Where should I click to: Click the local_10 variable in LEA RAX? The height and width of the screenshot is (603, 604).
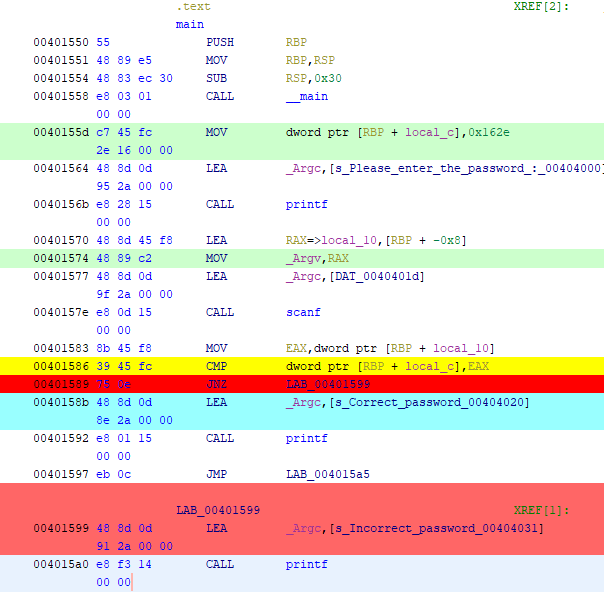coord(345,240)
